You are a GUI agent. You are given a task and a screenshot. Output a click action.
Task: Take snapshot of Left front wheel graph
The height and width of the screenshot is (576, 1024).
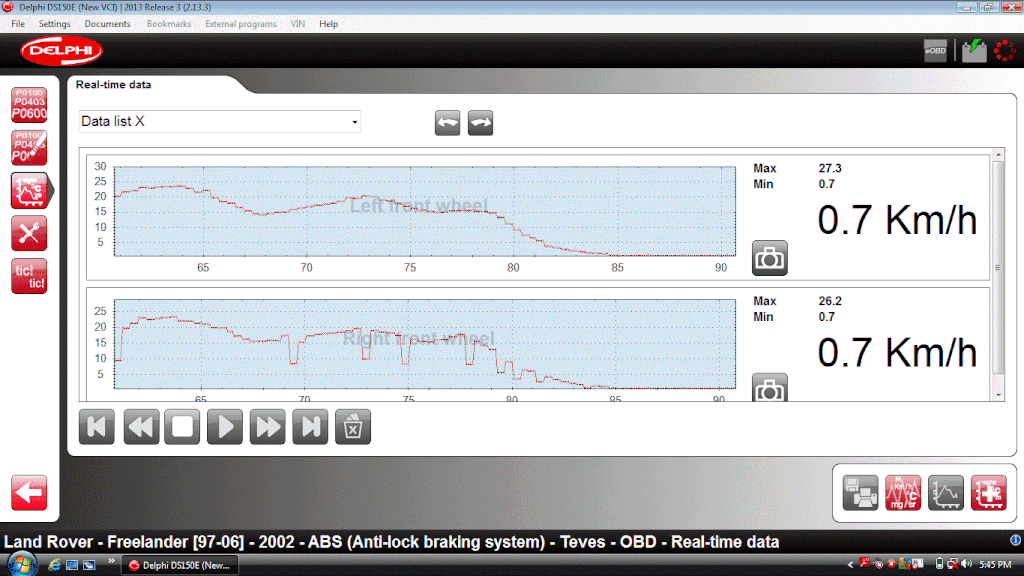click(769, 258)
